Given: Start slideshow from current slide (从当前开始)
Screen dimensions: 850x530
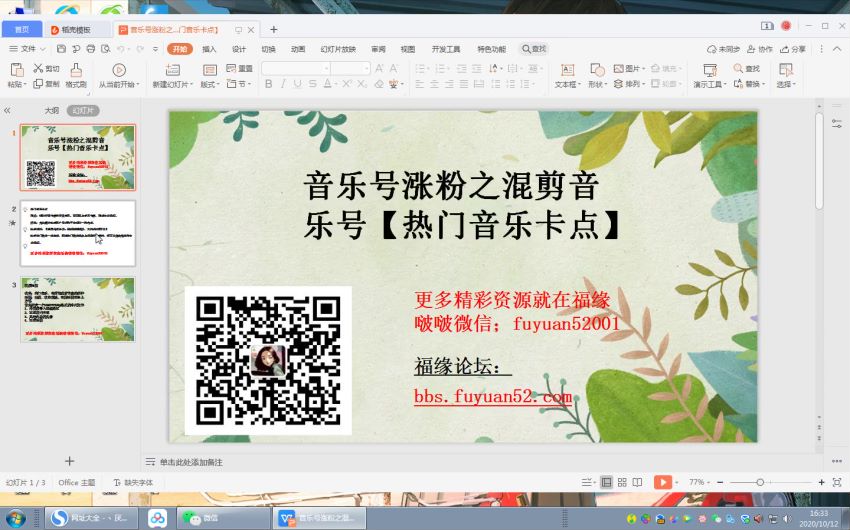Looking at the screenshot, I should [119, 70].
